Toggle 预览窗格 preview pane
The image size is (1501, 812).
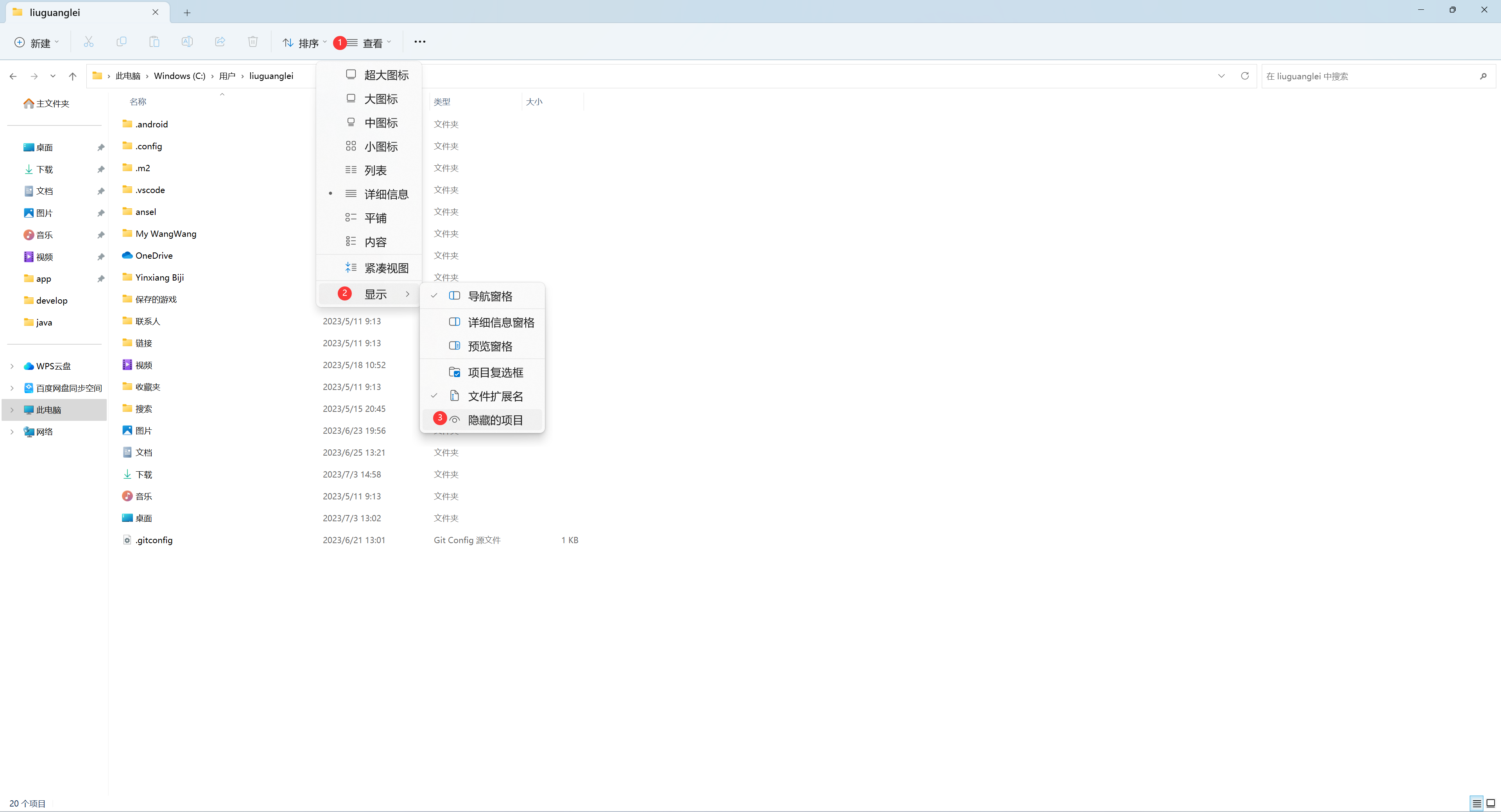click(482, 346)
